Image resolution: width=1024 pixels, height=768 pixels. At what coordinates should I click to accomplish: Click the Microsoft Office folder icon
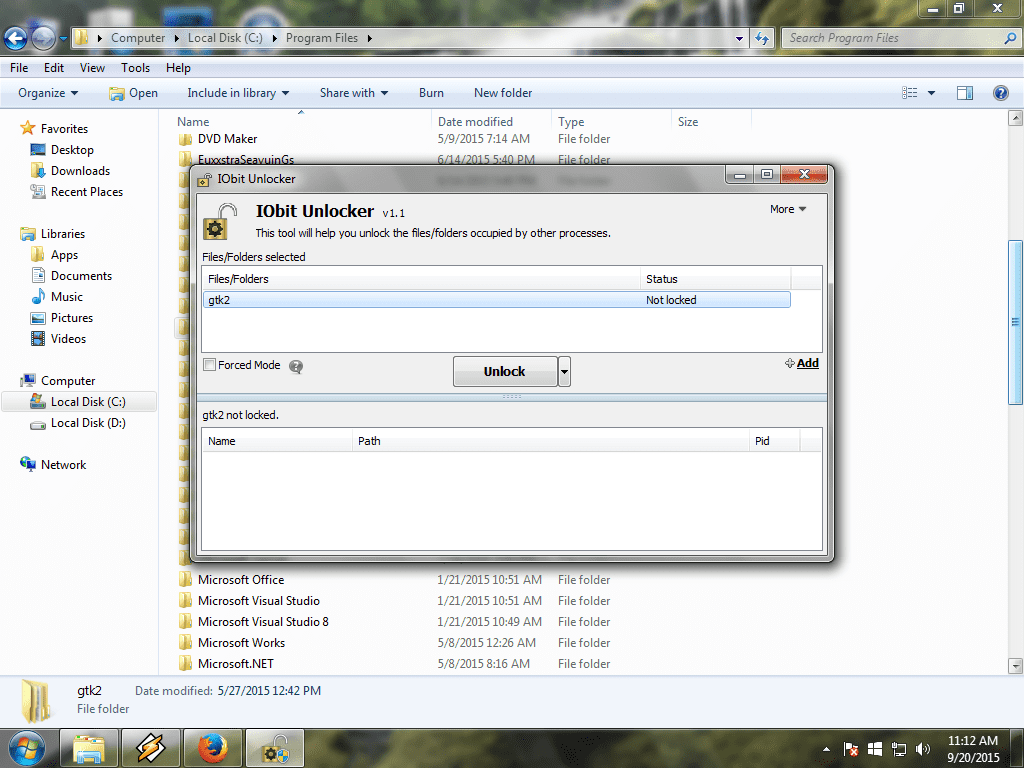pyautogui.click(x=185, y=580)
